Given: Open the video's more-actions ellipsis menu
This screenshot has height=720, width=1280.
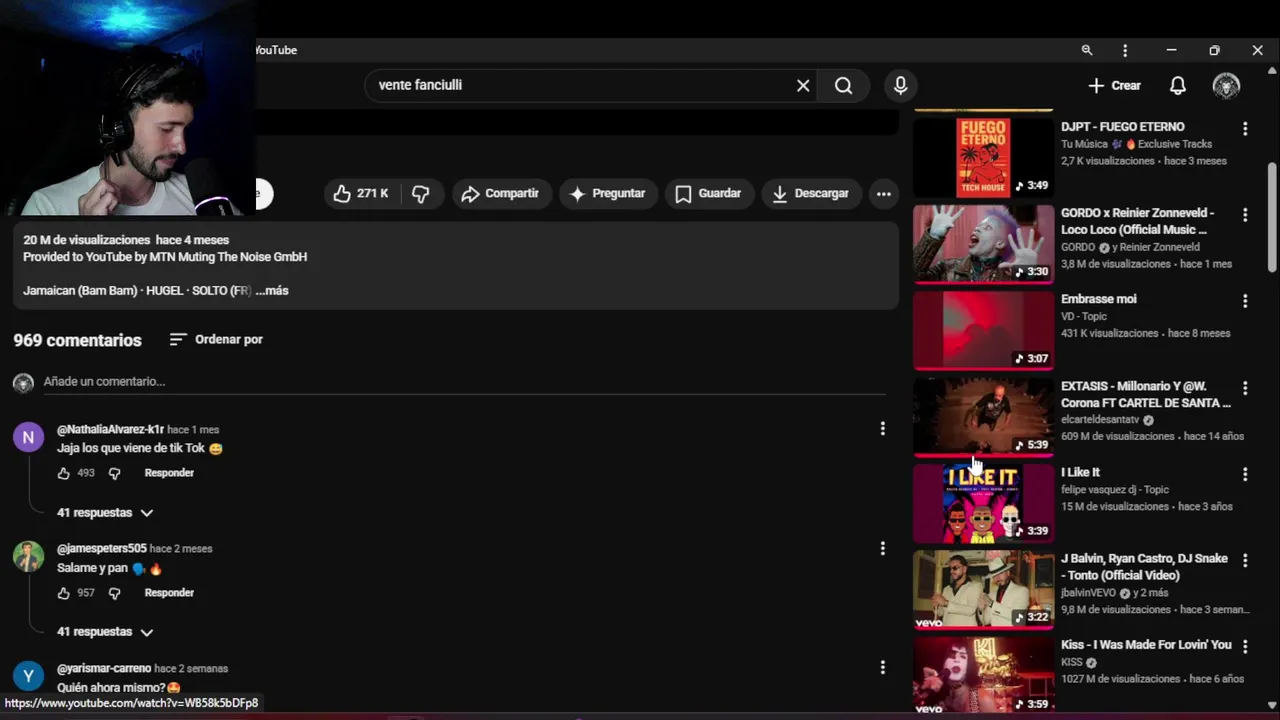Looking at the screenshot, I should 884,194.
